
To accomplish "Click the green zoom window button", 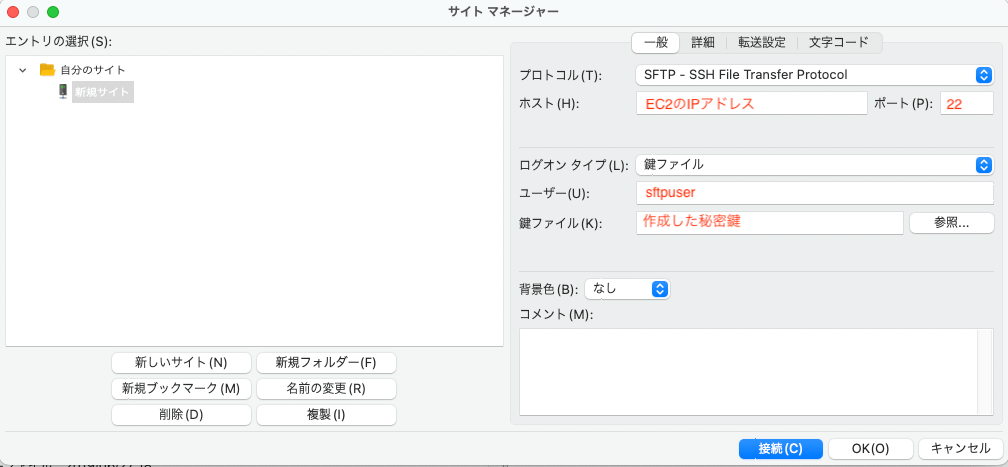I will tap(53, 12).
